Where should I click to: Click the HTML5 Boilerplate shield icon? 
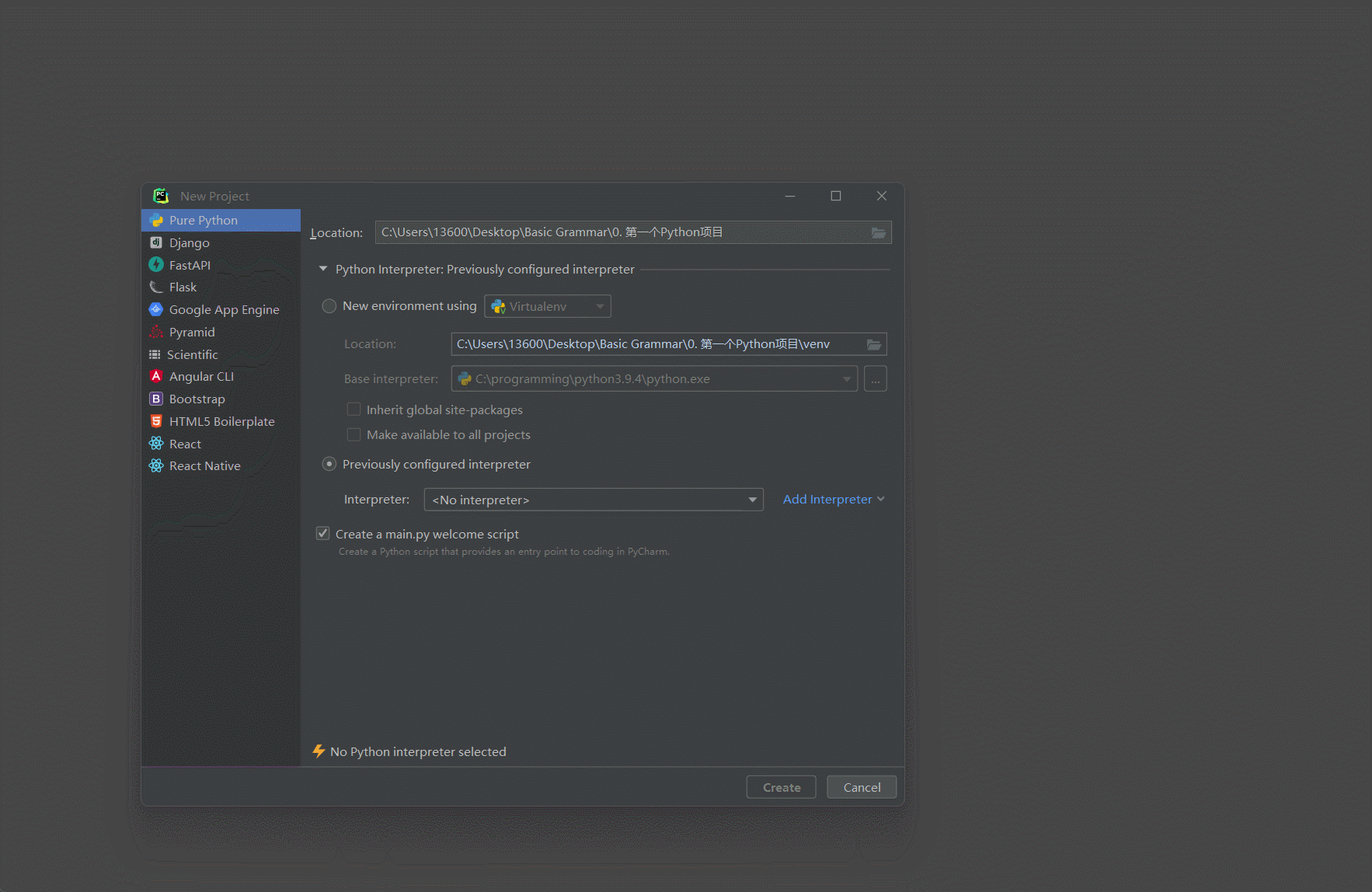[x=156, y=421]
